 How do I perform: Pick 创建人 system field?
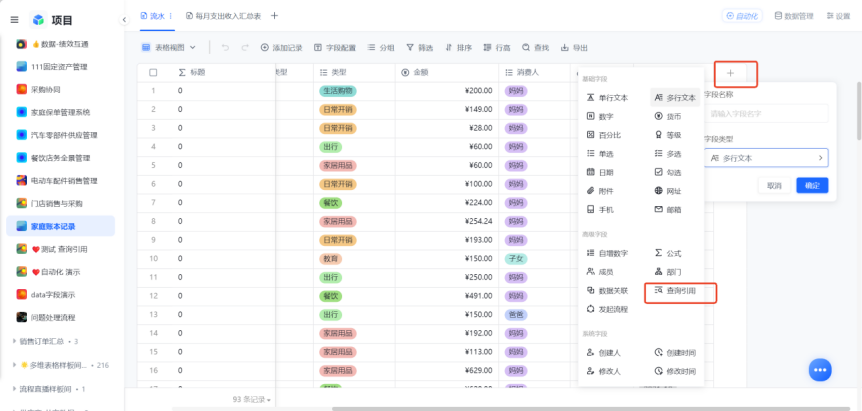coord(604,353)
